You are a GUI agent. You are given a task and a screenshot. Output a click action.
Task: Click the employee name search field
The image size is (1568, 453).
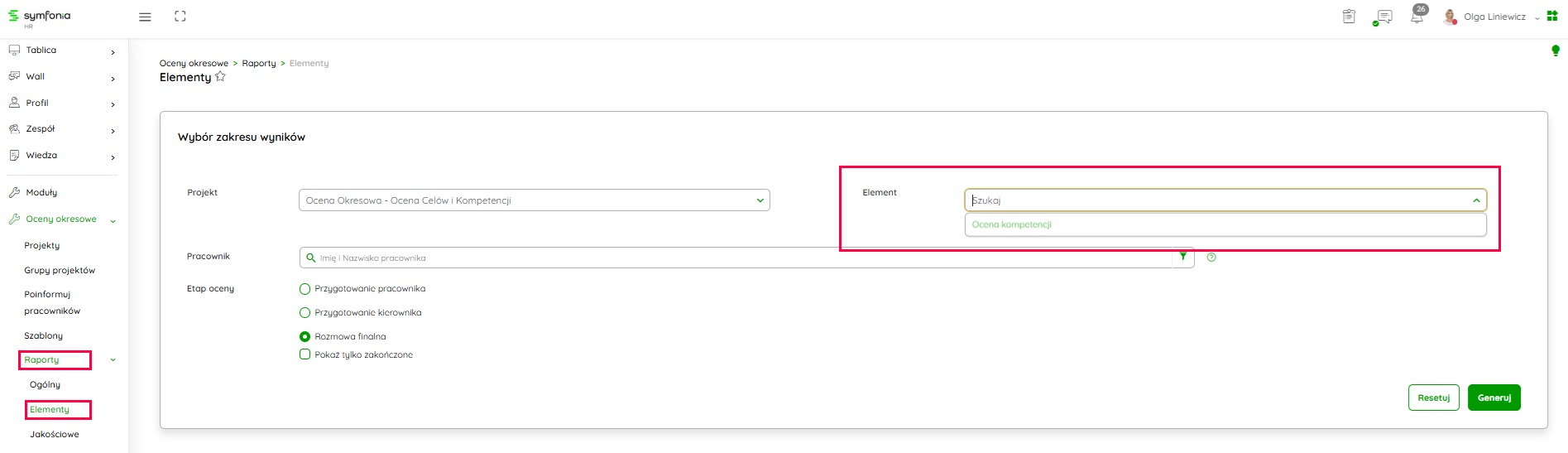(x=736, y=258)
